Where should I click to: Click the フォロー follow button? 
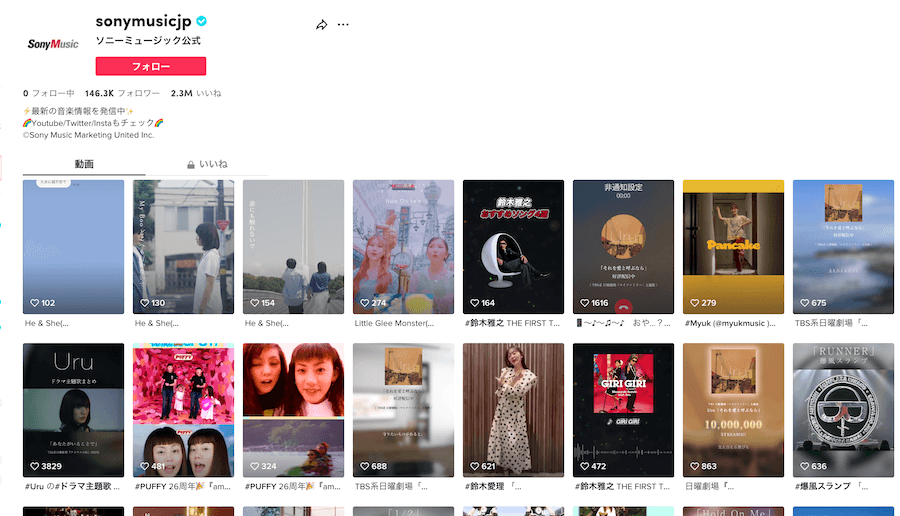point(151,66)
